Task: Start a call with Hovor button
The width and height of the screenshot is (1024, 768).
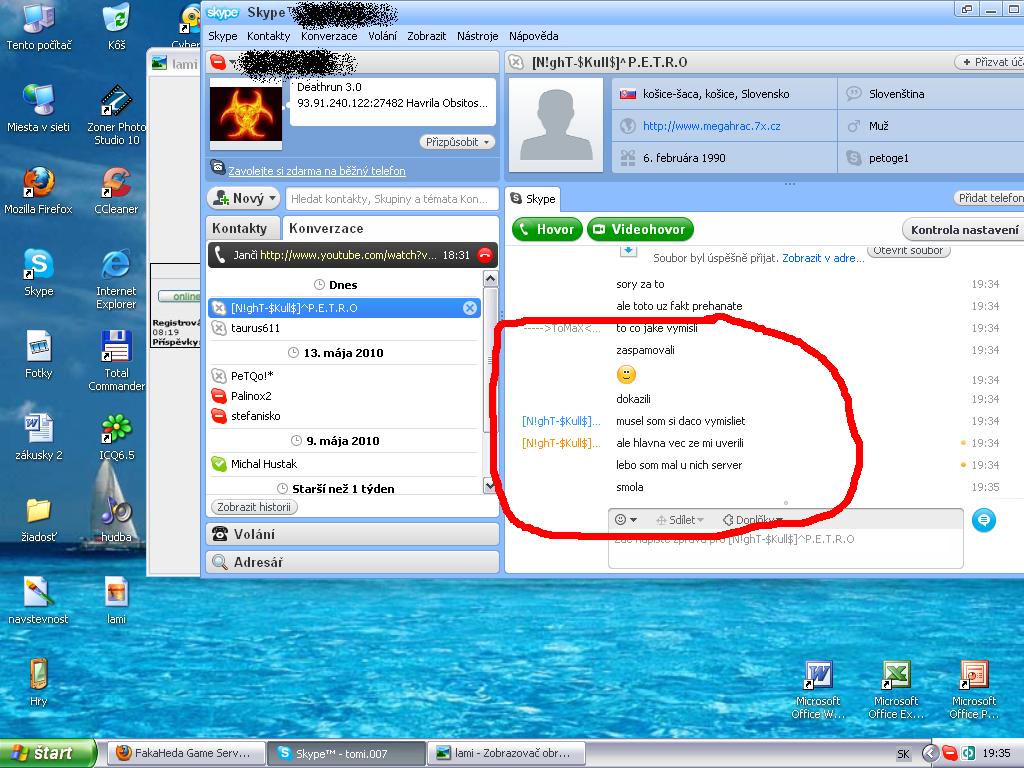Action: [547, 229]
